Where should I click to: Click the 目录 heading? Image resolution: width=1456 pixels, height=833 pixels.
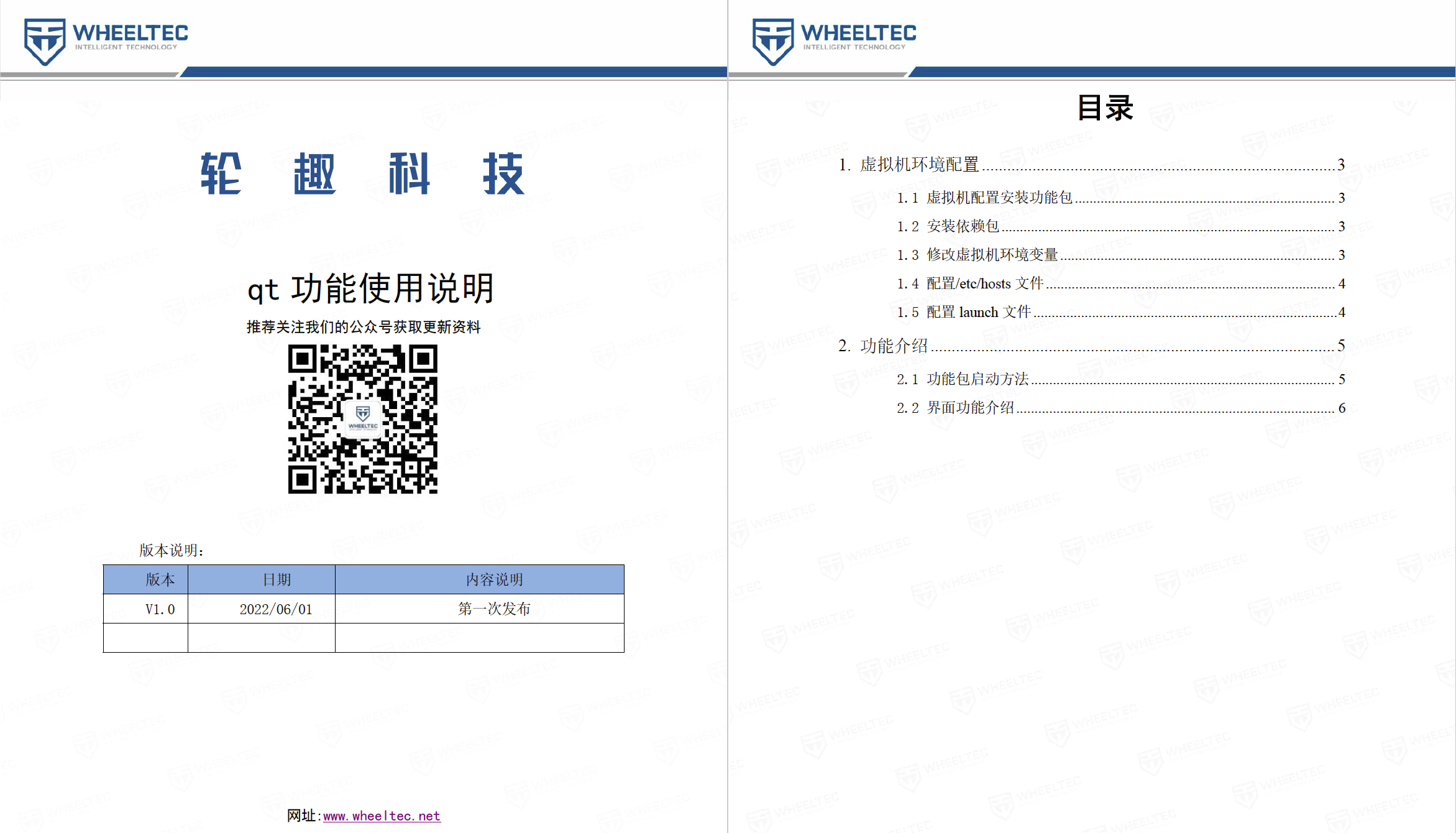1106,108
